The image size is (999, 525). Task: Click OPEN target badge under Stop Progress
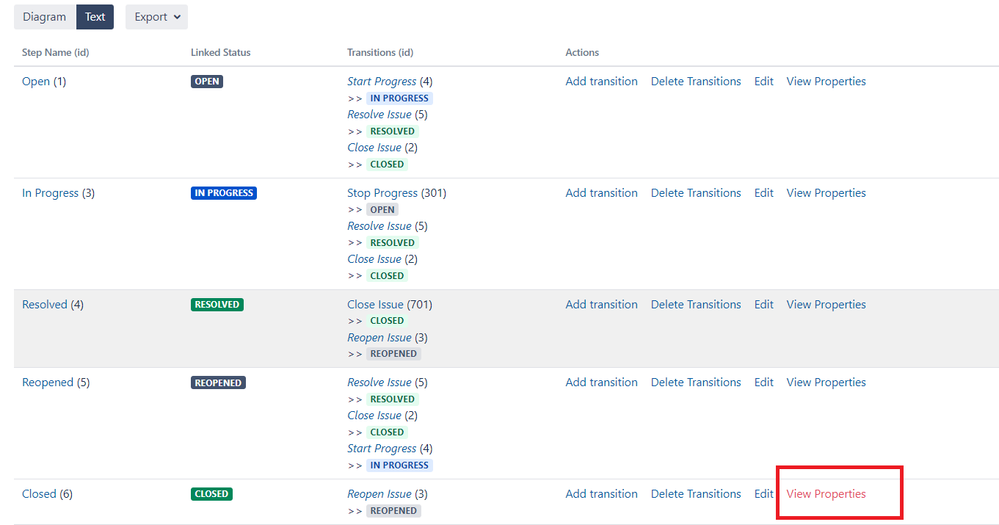click(x=382, y=210)
